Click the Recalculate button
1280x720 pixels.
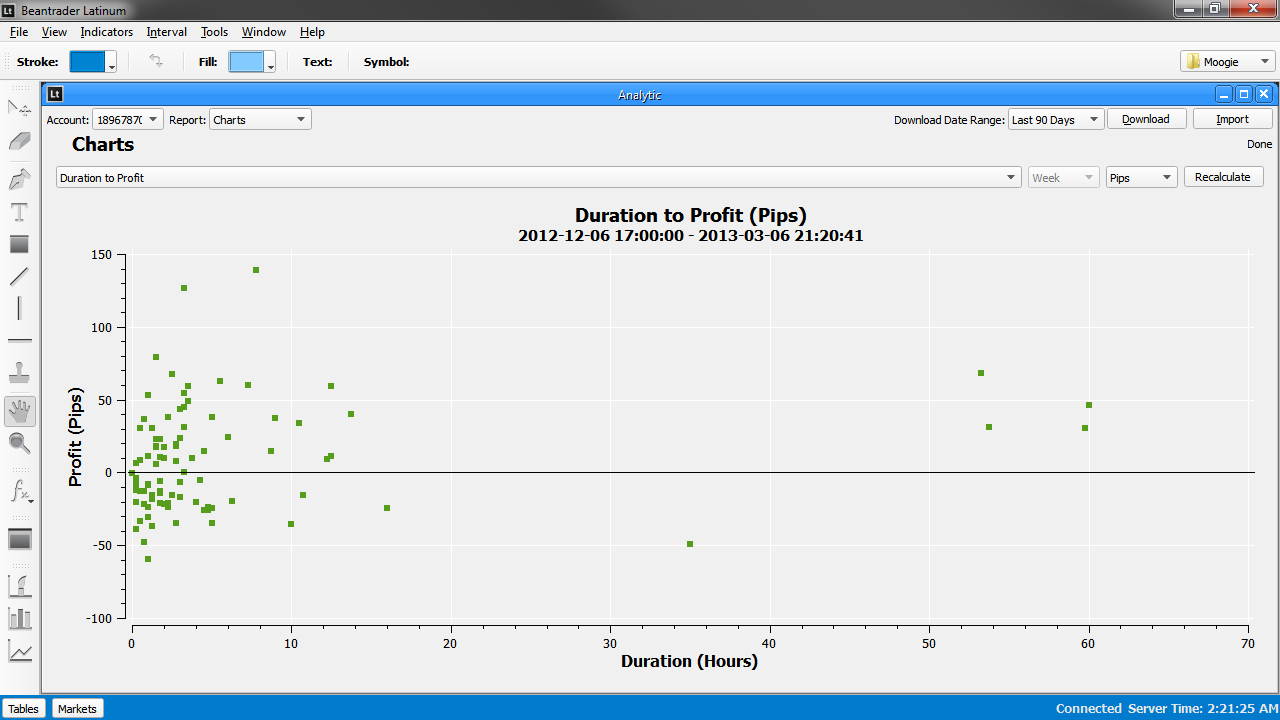point(1223,177)
